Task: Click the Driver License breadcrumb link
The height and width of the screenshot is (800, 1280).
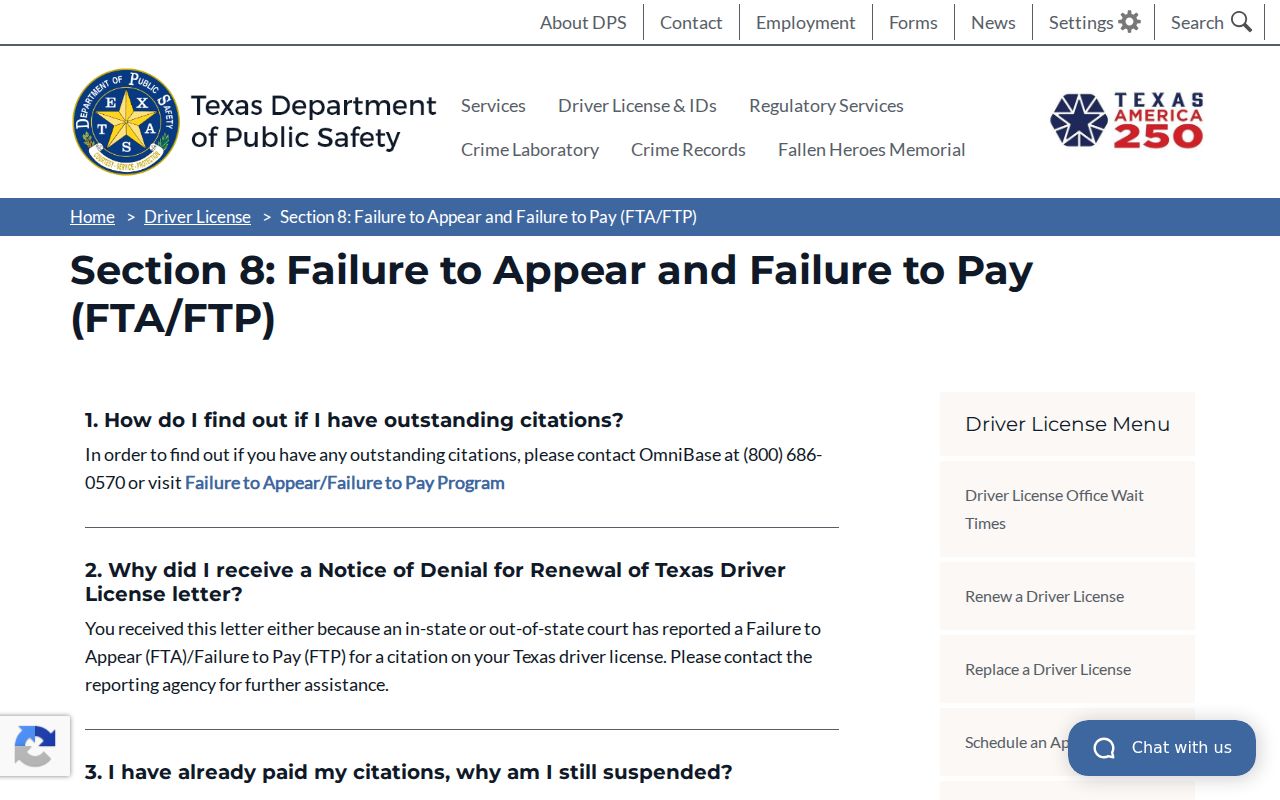Action: coord(197,217)
